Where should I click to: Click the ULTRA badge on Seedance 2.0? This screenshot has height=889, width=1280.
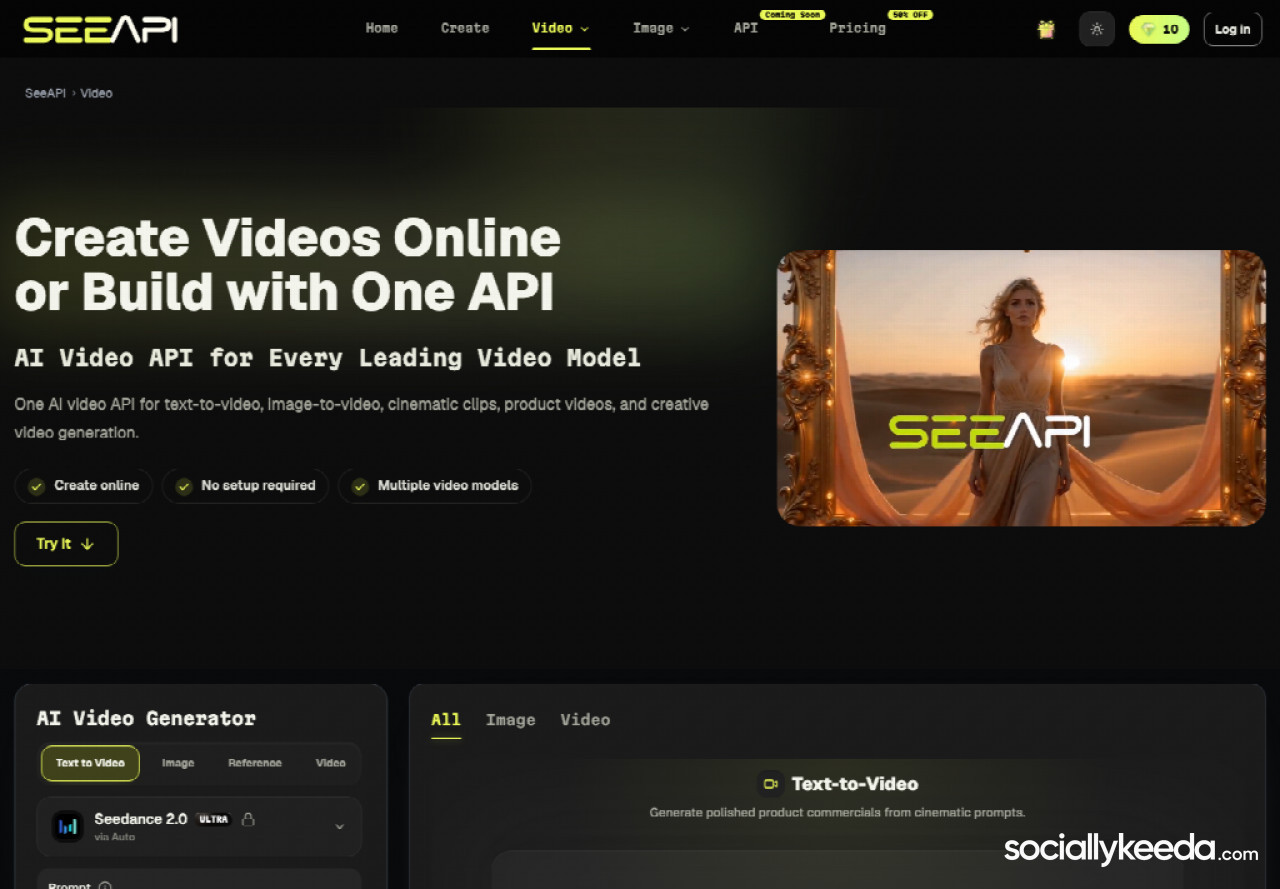tap(214, 819)
